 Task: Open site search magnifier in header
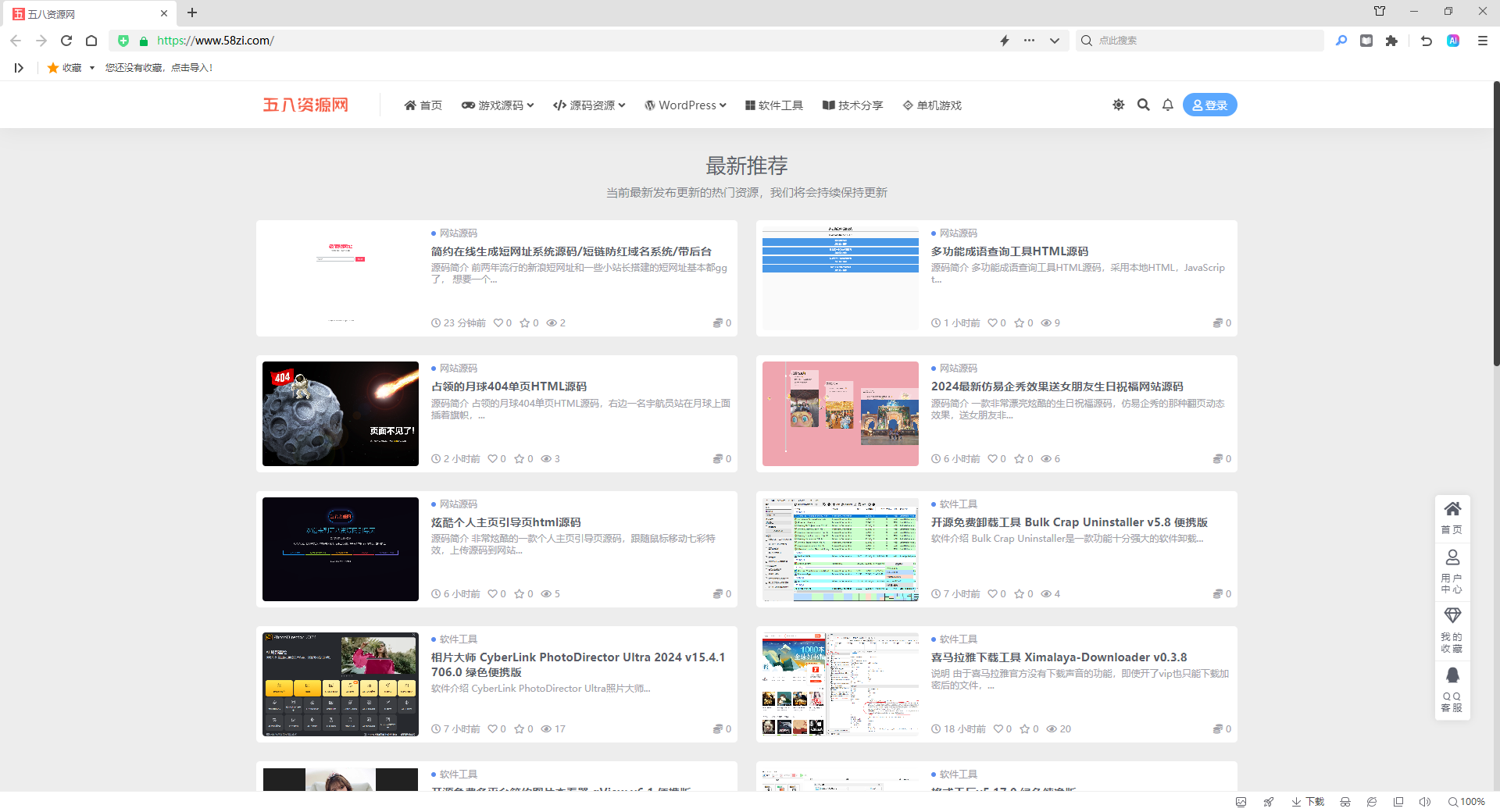1143,105
